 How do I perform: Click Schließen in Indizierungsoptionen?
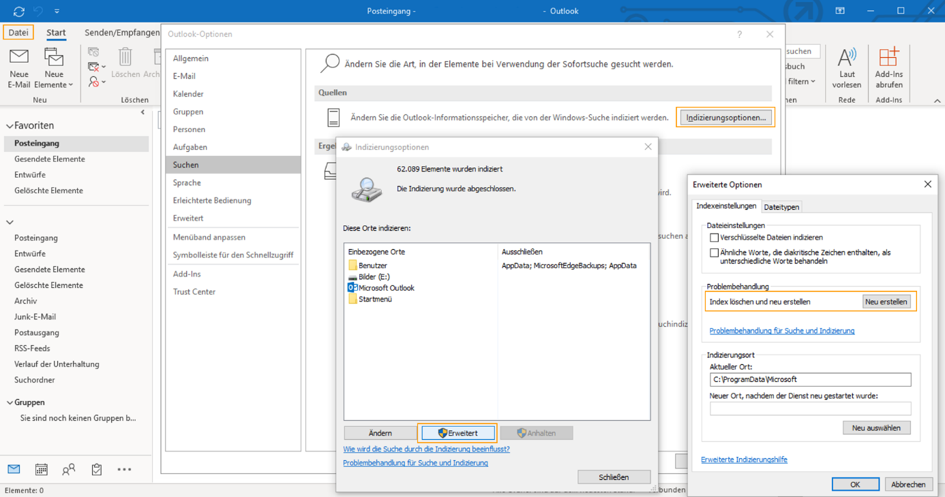(614, 477)
